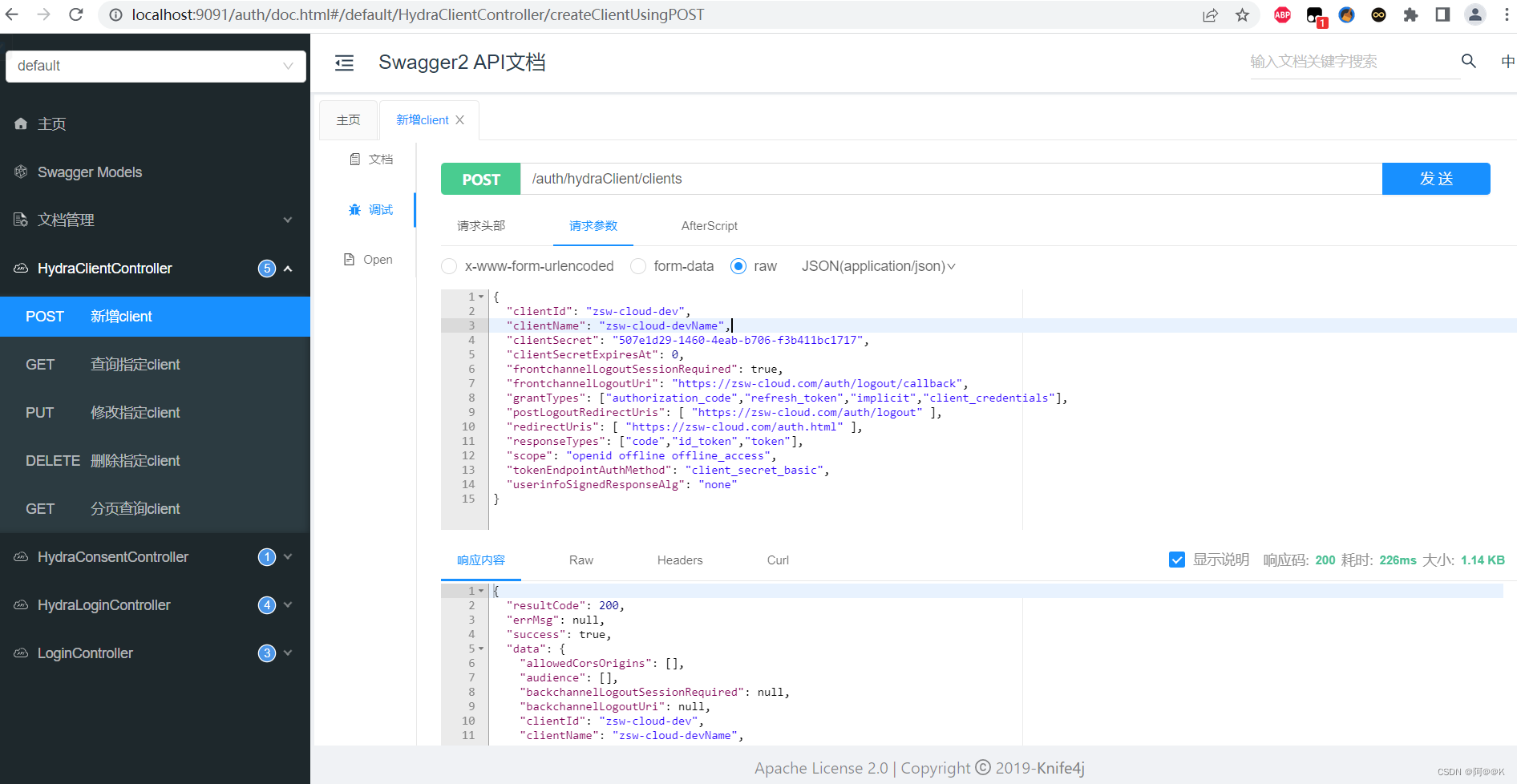Click the green POST method label
The image size is (1517, 784).
tap(481, 179)
